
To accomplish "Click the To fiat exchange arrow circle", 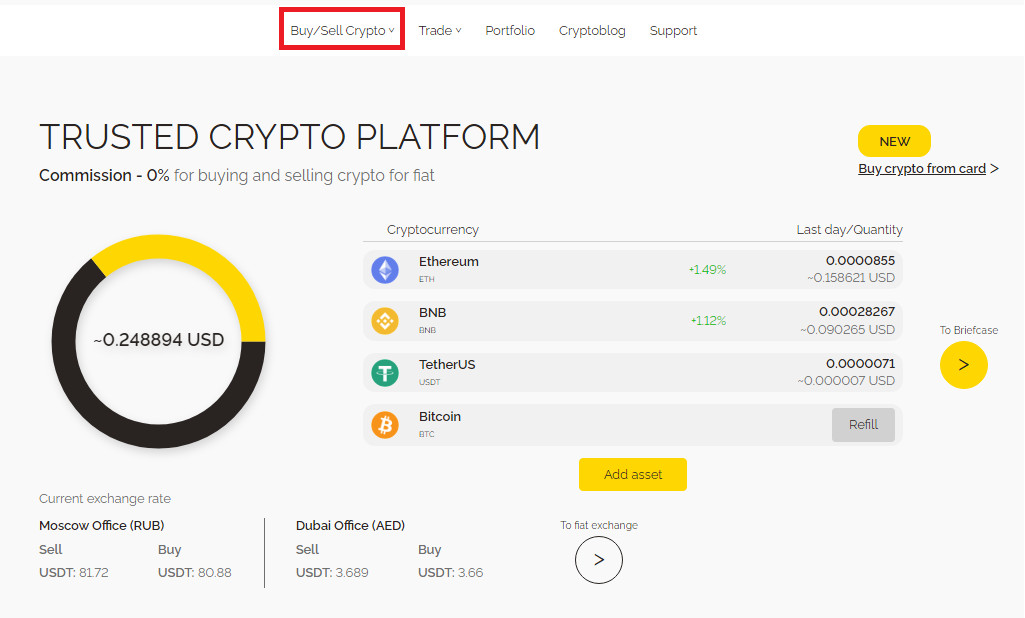I will click(598, 560).
